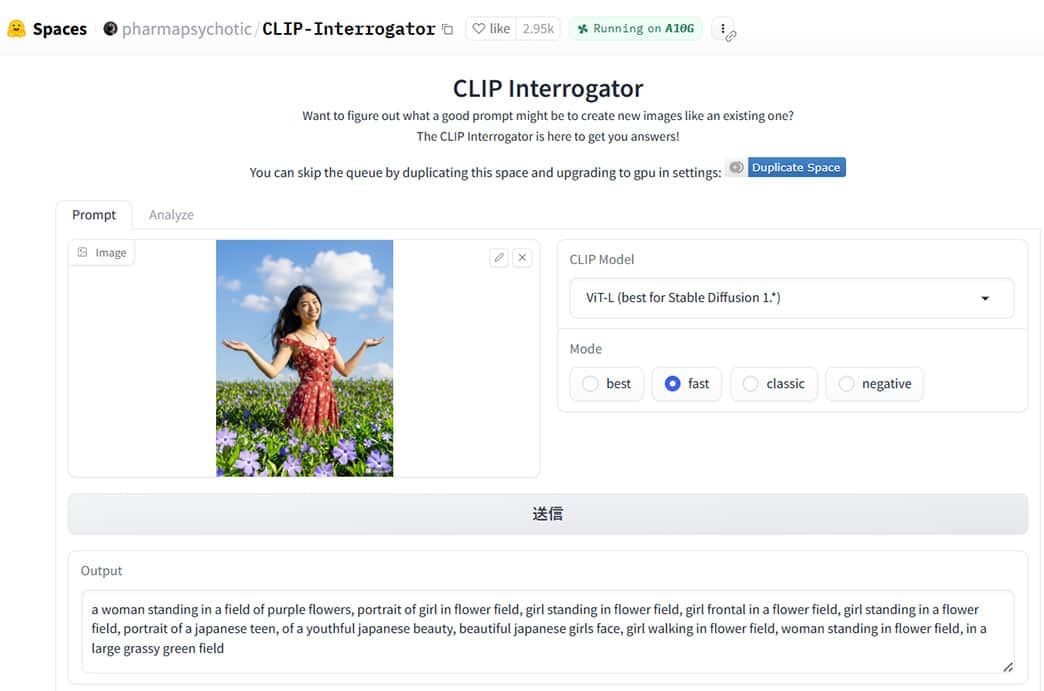The width and height of the screenshot is (1044, 691).
Task: Open the CLIP Model dropdown
Action: (792, 298)
